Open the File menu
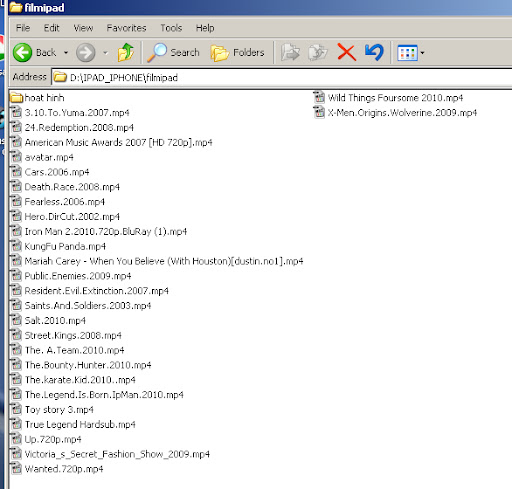512x489 pixels. (x=23, y=28)
